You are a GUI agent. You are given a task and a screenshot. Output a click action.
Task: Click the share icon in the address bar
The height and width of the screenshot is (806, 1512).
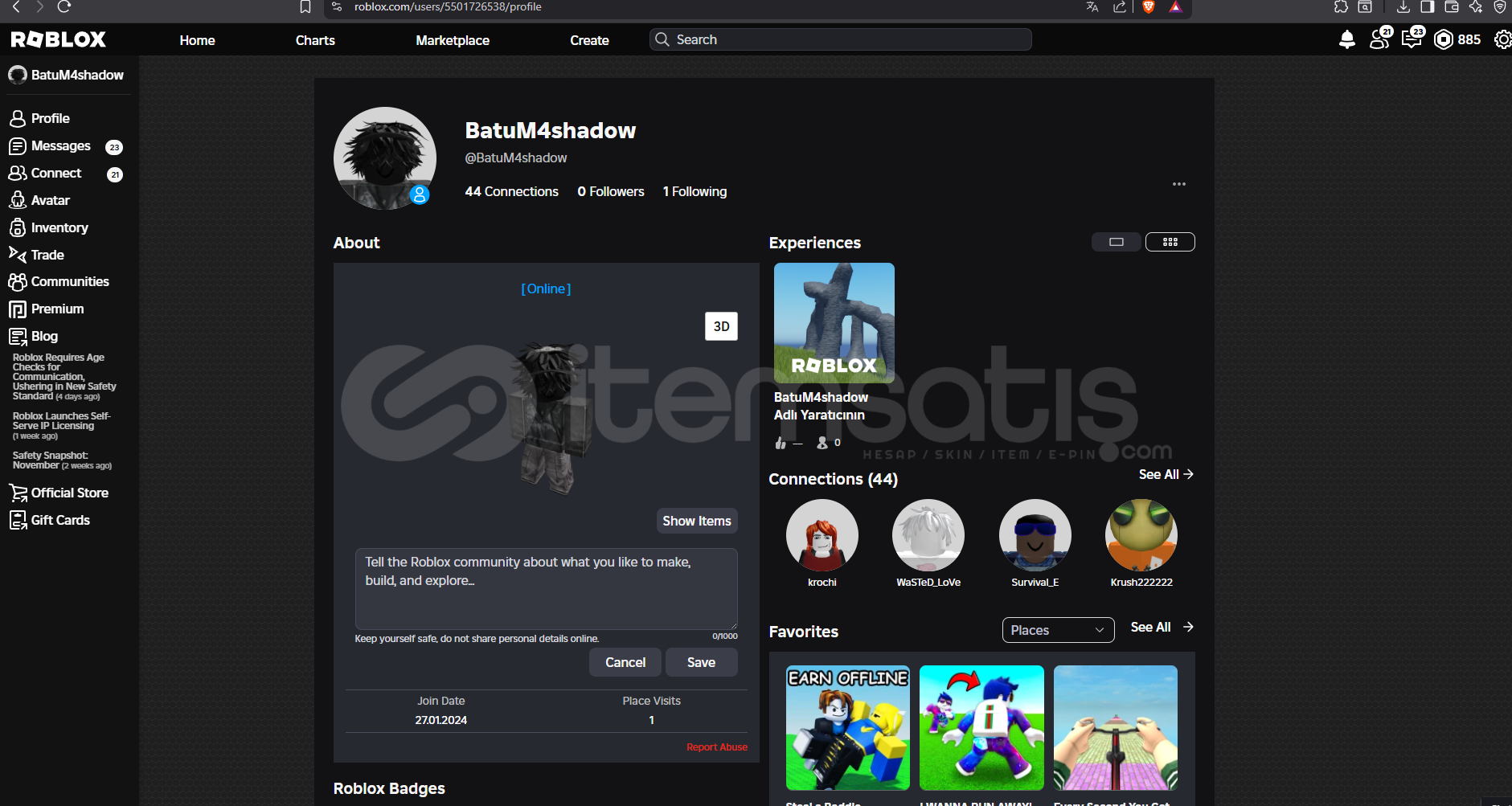pos(1119,6)
